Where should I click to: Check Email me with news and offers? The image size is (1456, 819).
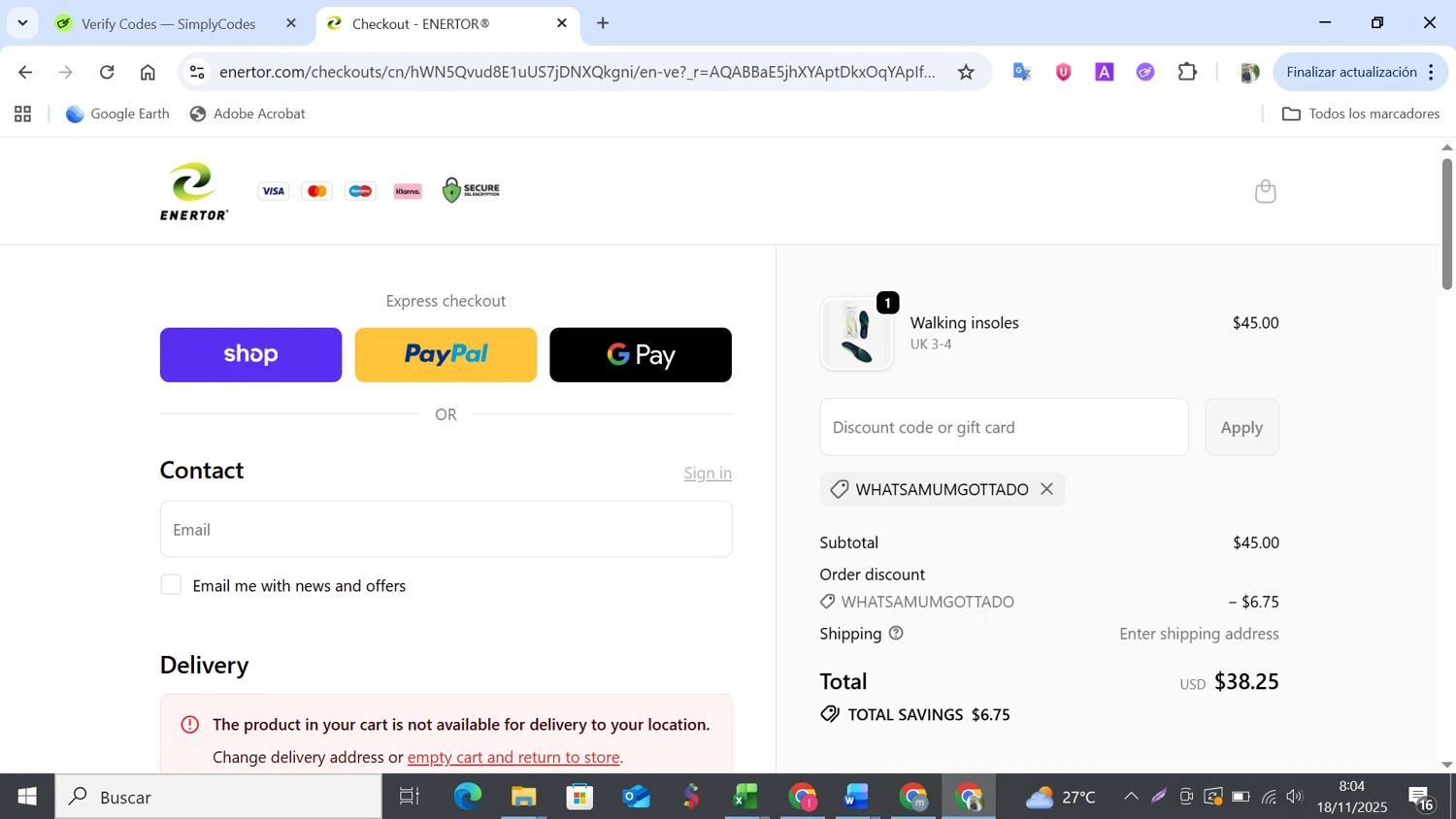tap(171, 584)
